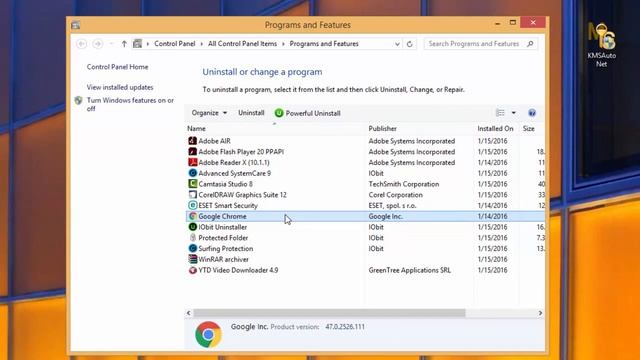Click Control Panel breadcrumb segment

click(x=175, y=44)
